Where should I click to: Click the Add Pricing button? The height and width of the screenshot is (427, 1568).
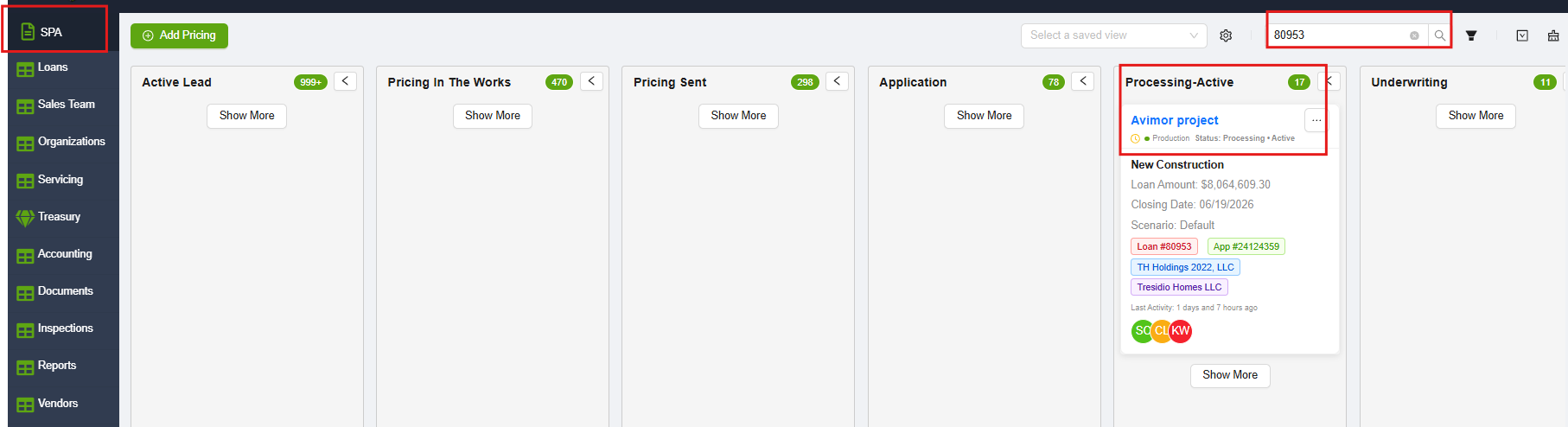click(179, 35)
